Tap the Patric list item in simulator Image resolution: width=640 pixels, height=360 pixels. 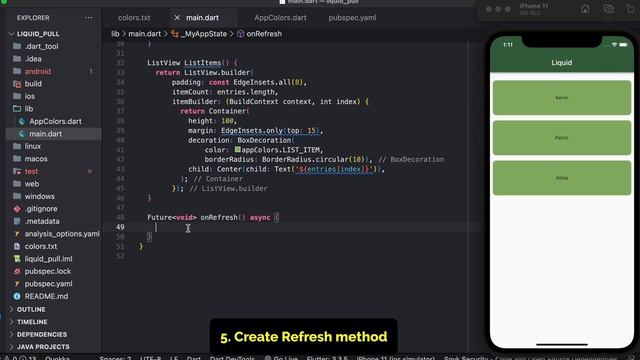click(x=562, y=138)
